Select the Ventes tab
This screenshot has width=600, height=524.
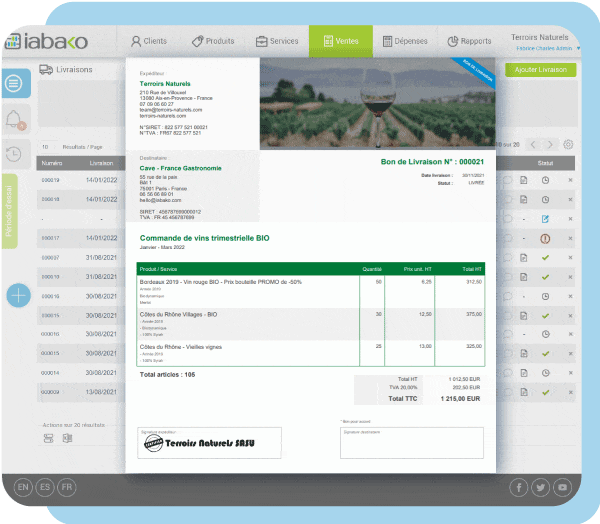(341, 41)
